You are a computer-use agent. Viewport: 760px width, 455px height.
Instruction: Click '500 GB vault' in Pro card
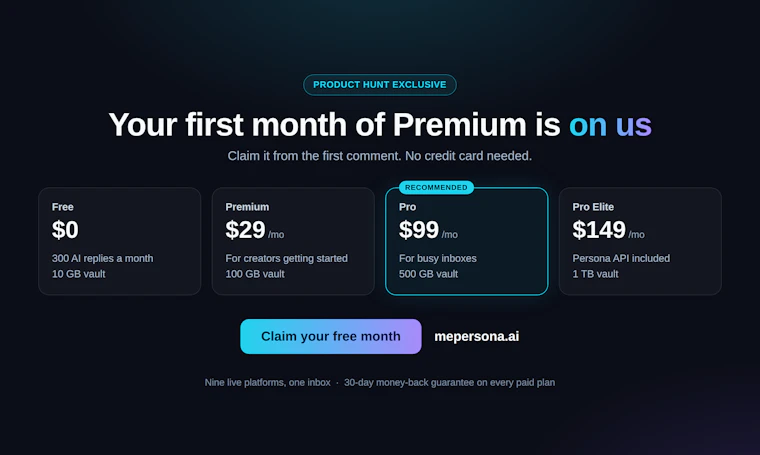(x=428, y=274)
